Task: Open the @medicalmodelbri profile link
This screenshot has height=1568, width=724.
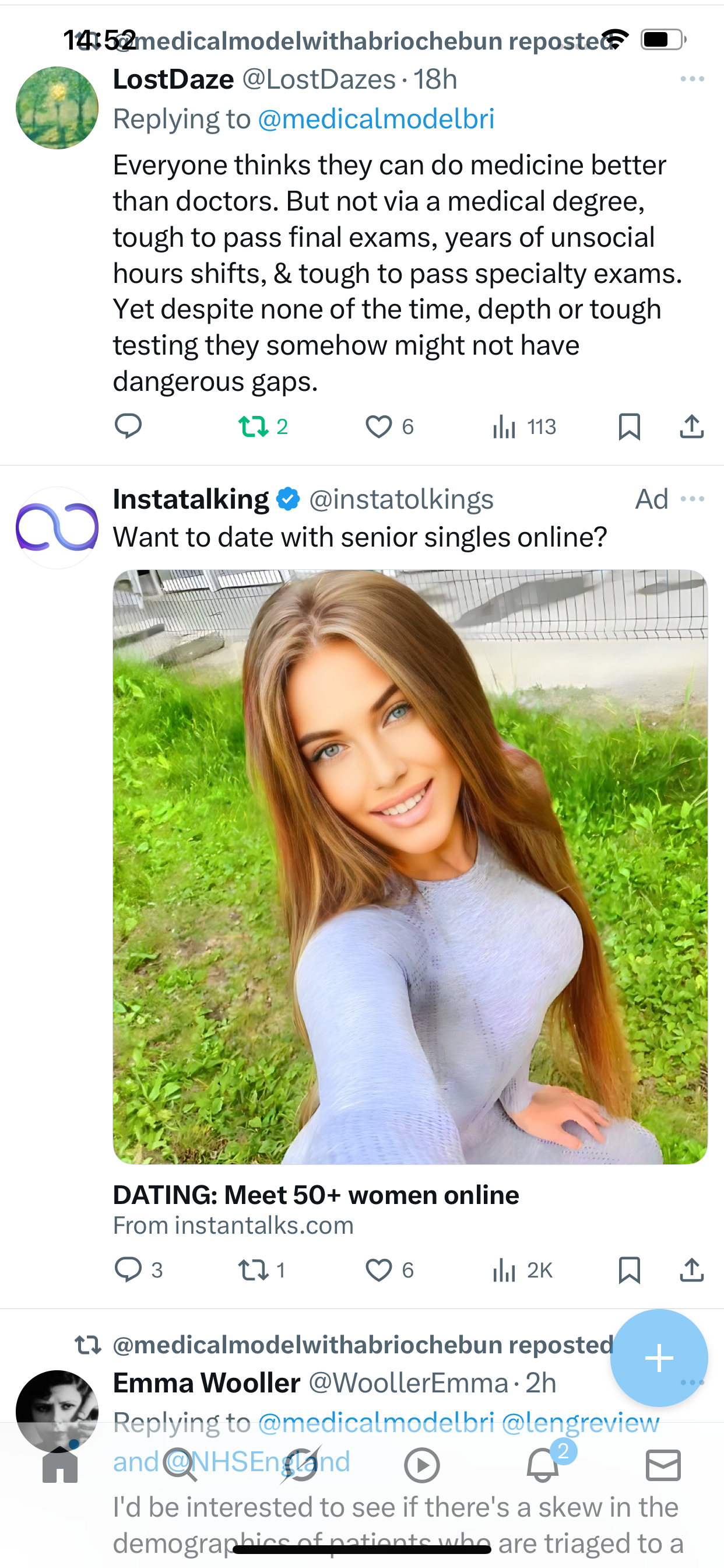Action: click(x=376, y=118)
